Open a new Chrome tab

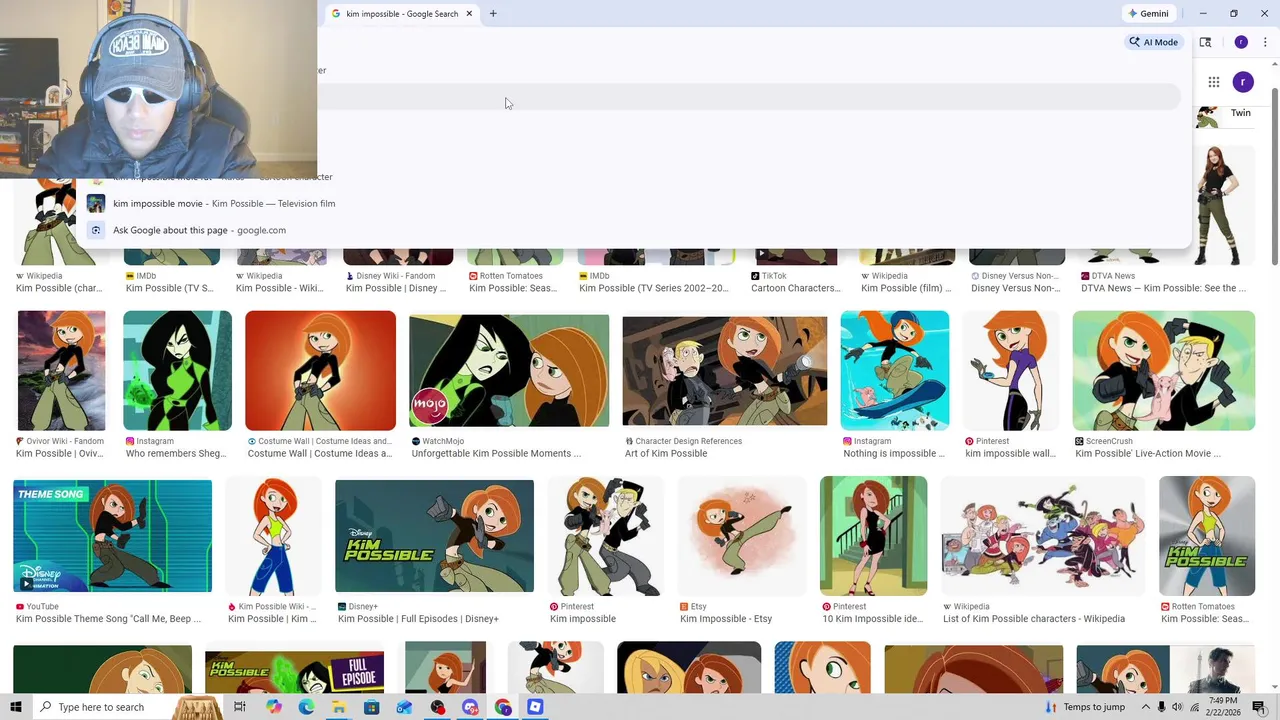click(x=493, y=14)
